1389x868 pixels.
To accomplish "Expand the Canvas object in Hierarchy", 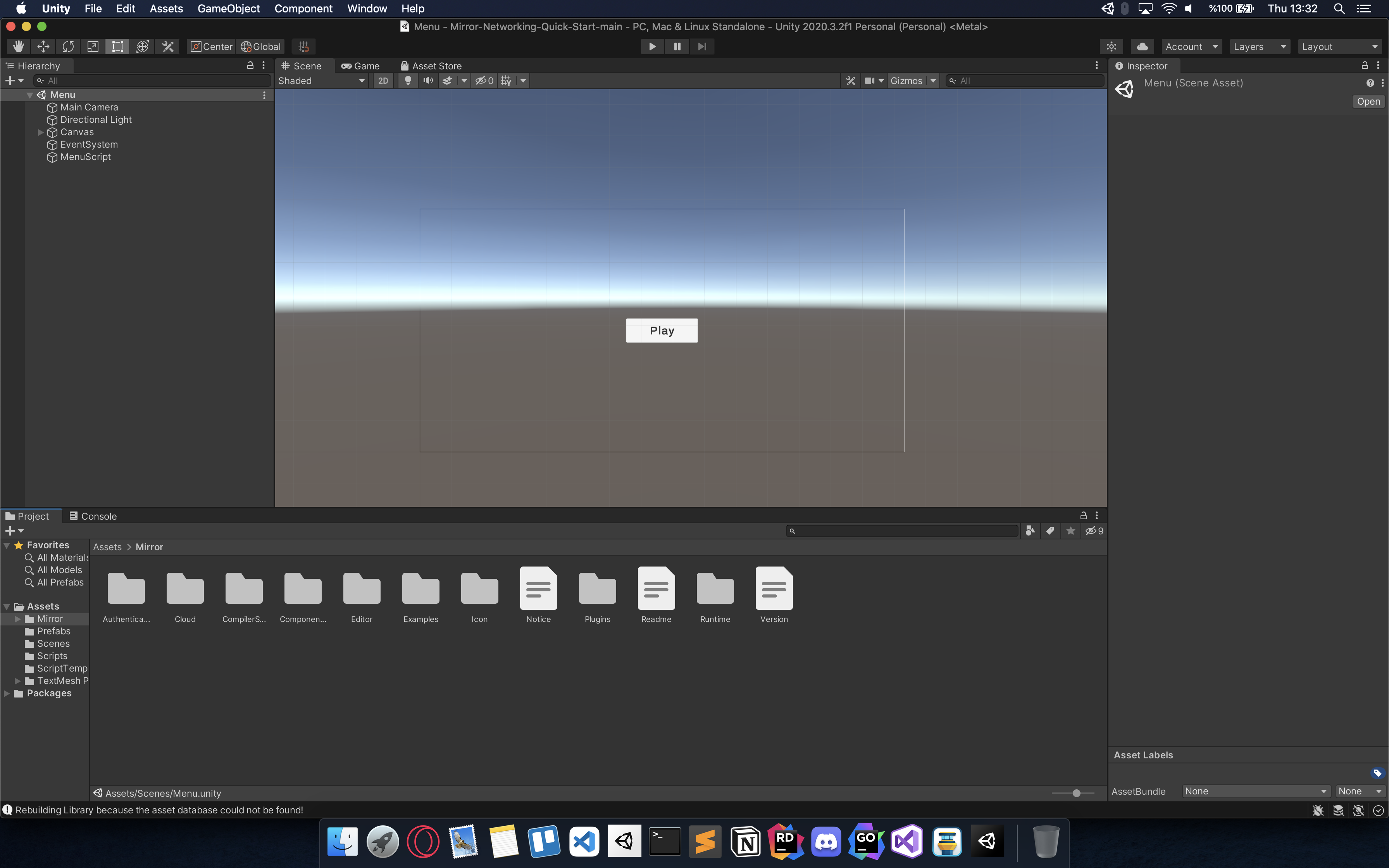I will (x=41, y=132).
